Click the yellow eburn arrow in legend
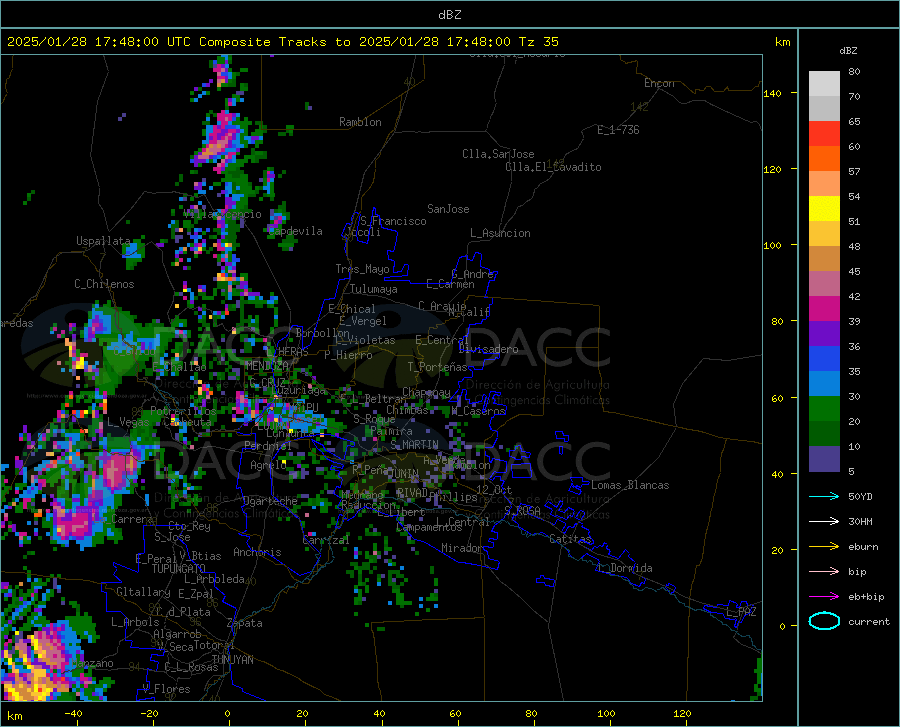This screenshot has height=727, width=900. pos(824,547)
